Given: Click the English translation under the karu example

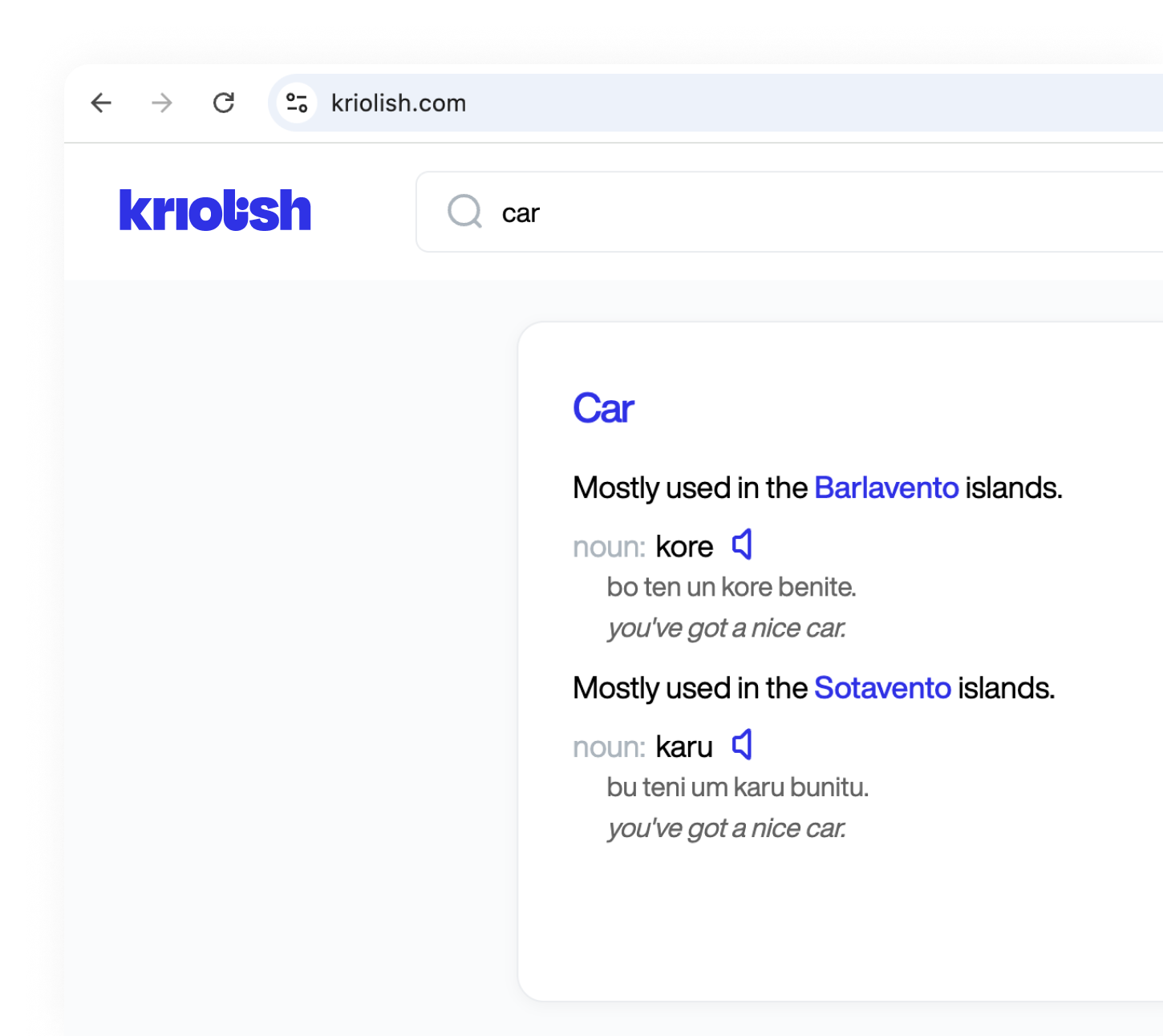Looking at the screenshot, I should coord(727,828).
